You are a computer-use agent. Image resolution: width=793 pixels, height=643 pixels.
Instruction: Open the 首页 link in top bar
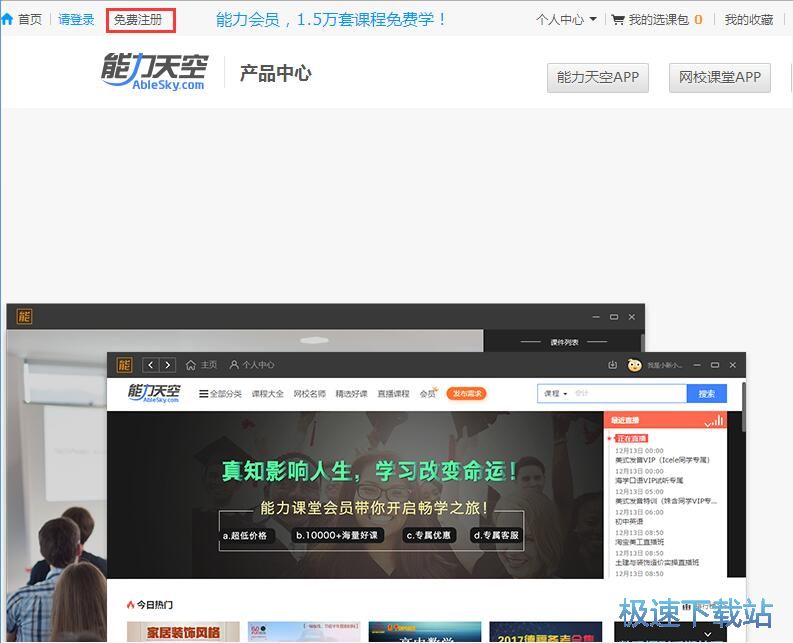[x=30, y=20]
